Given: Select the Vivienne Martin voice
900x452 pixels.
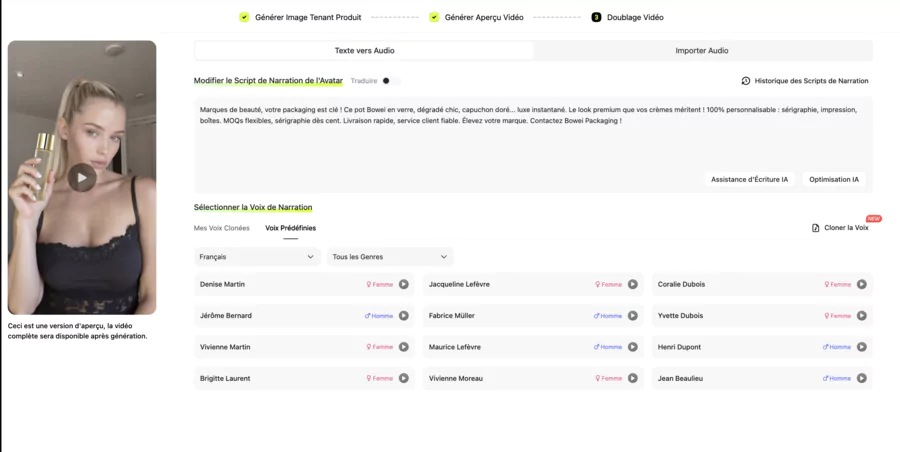Looking at the screenshot, I should [x=304, y=347].
